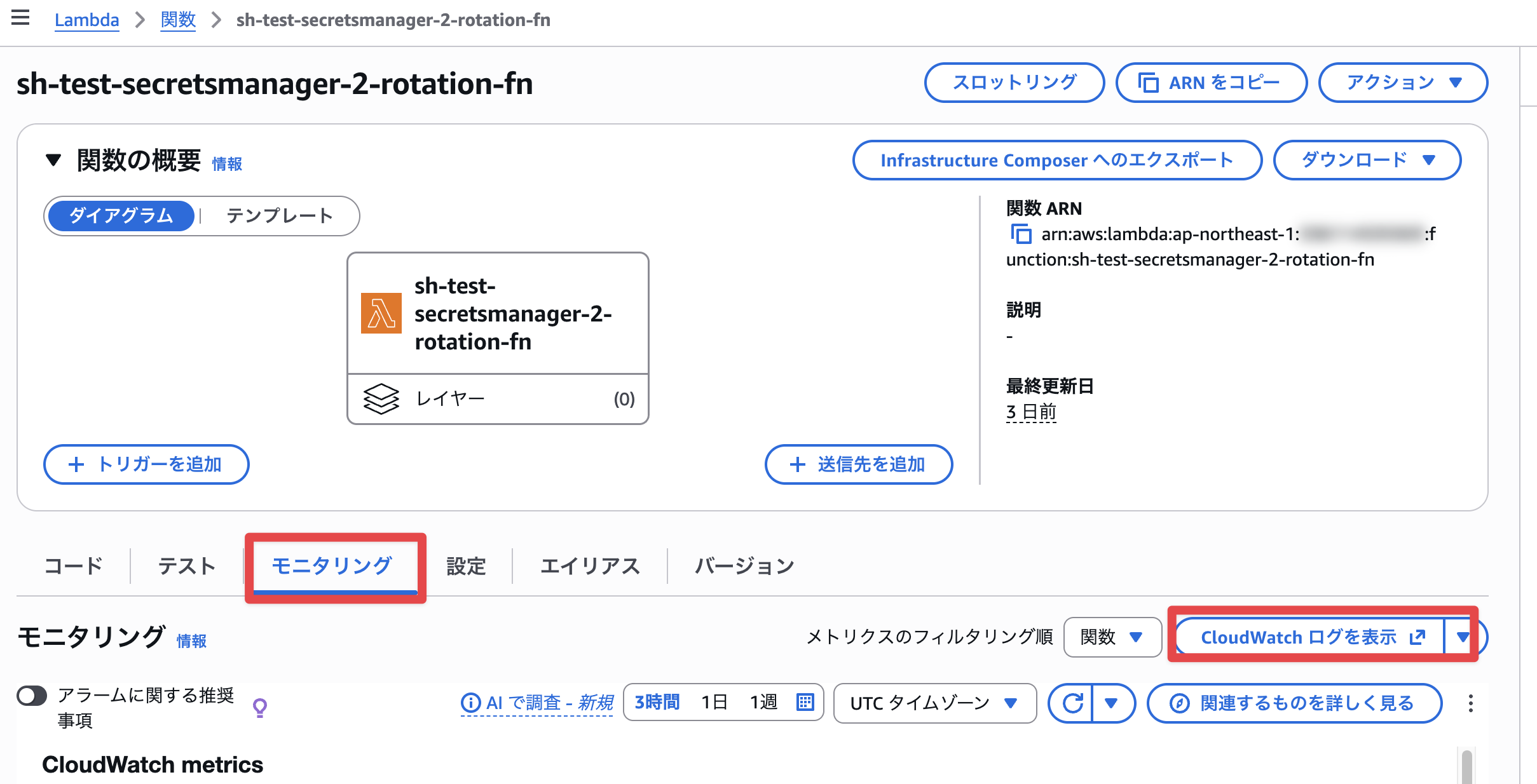Click the 送信先を追加 button
The height and width of the screenshot is (784, 1537).
859,464
